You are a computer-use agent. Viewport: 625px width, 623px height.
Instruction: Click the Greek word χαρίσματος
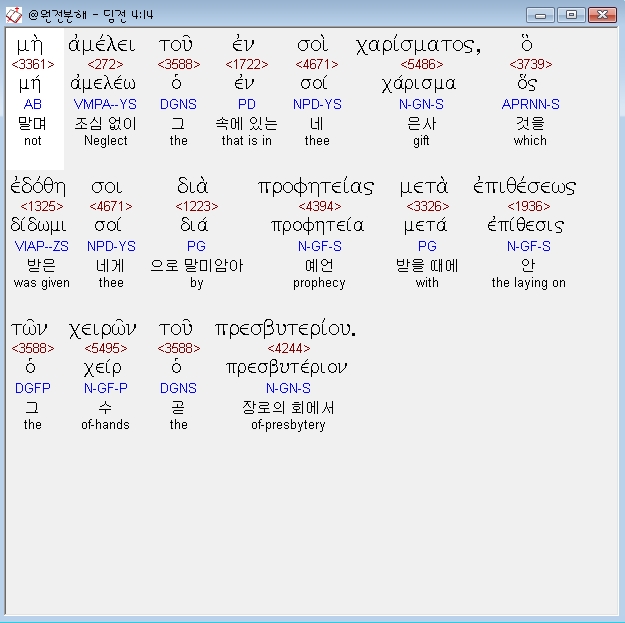coord(418,45)
